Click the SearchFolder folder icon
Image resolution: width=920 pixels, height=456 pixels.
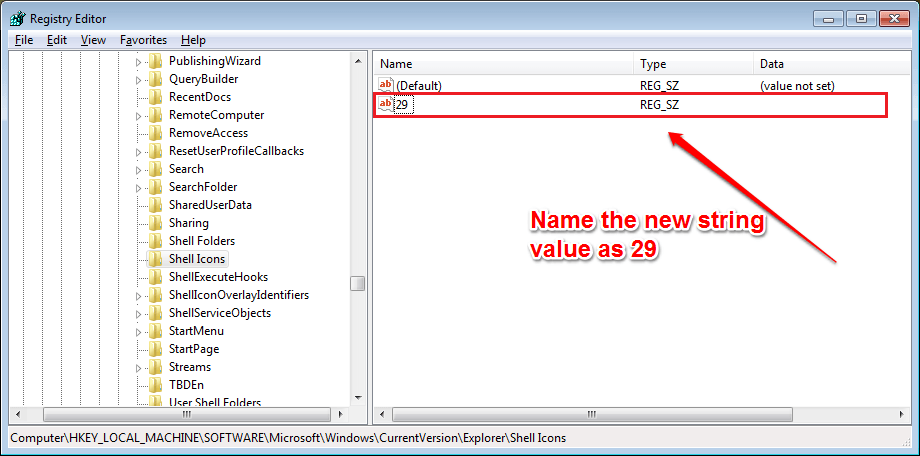155,187
